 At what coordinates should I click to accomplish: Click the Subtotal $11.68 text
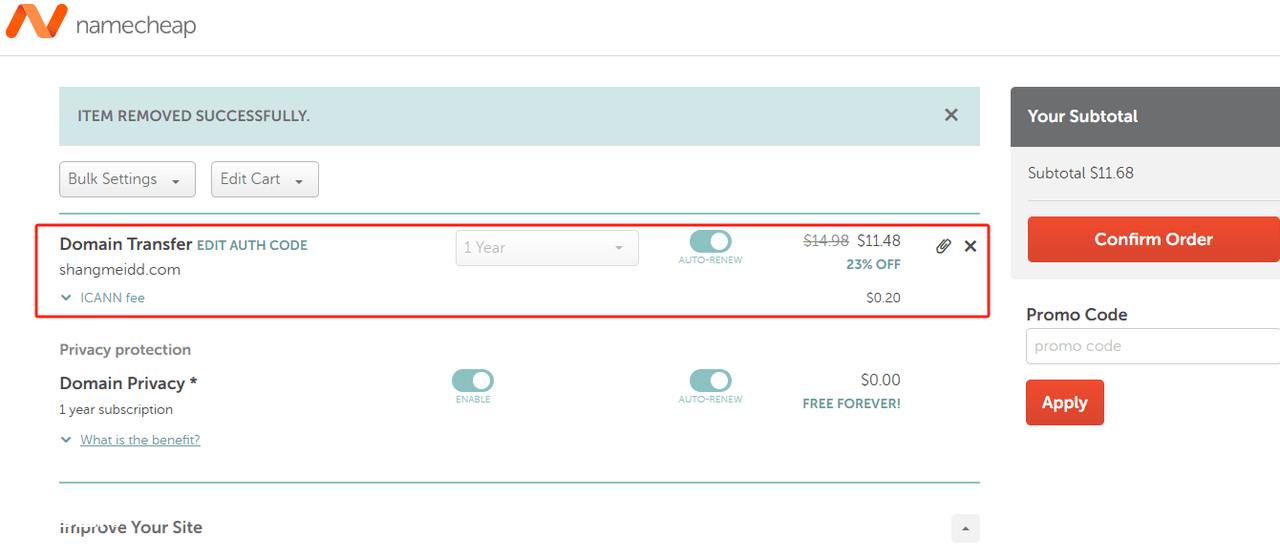coord(1081,173)
